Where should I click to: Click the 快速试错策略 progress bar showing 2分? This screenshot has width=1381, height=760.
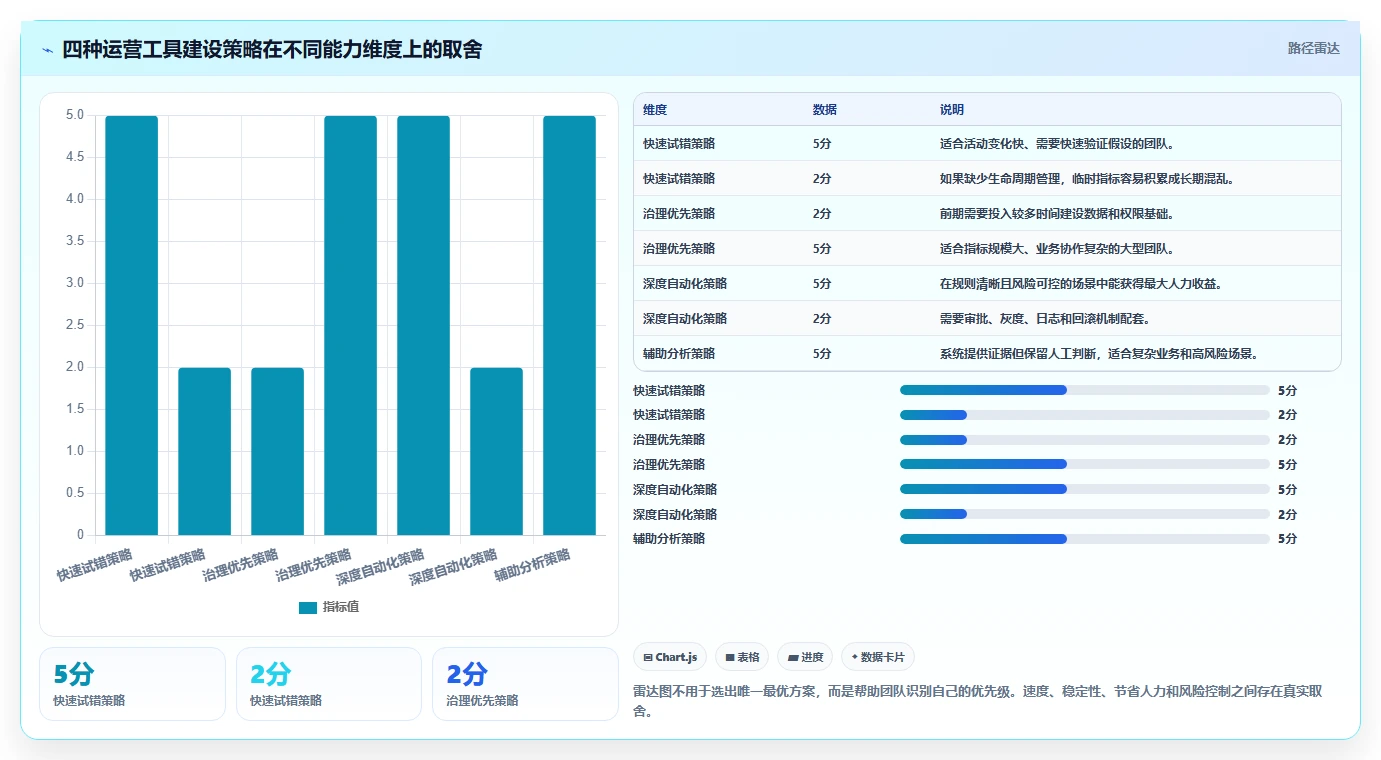click(x=1085, y=415)
